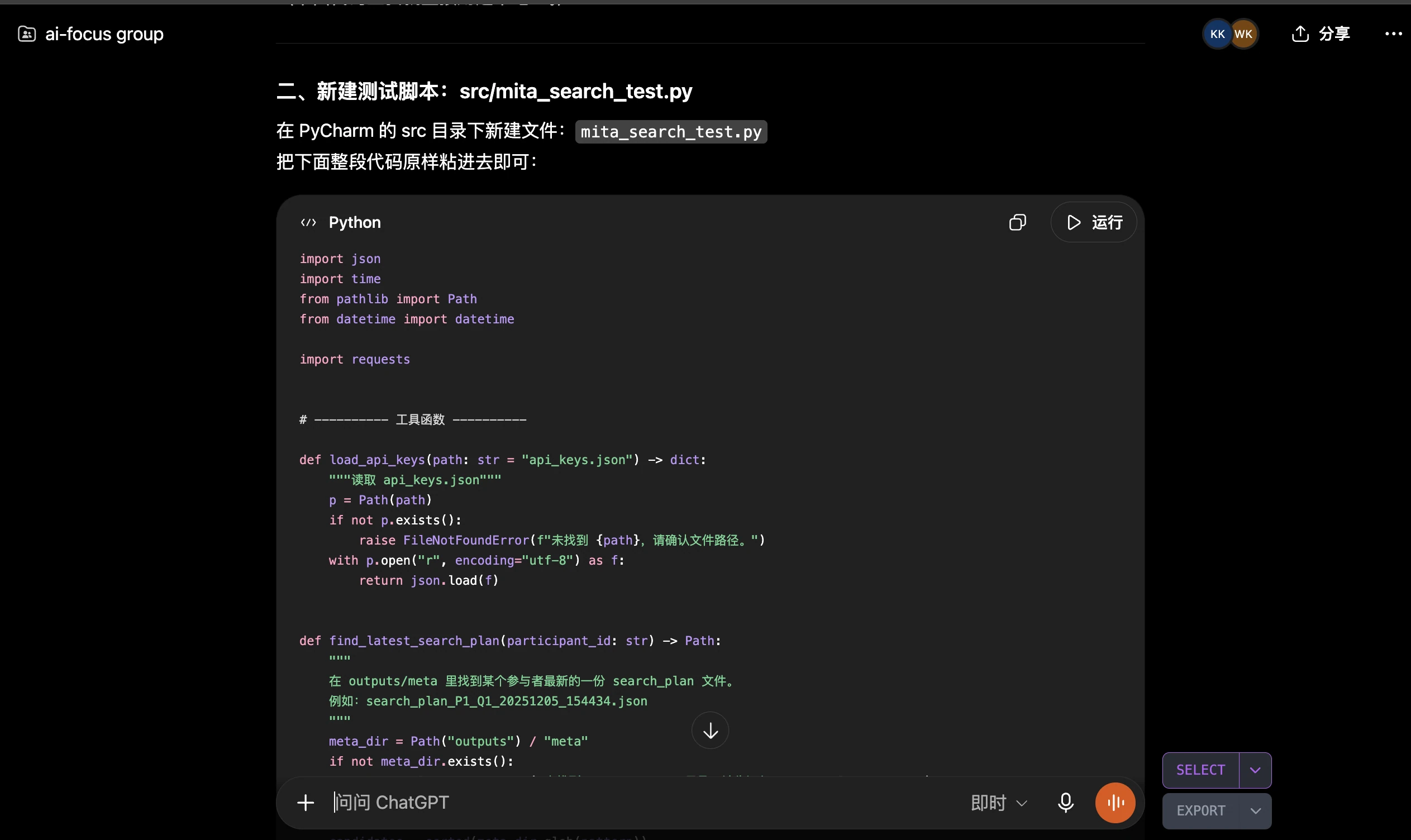Viewport: 1411px width, 840px height.
Task: Click the plus attach button in composer
Action: [x=306, y=803]
